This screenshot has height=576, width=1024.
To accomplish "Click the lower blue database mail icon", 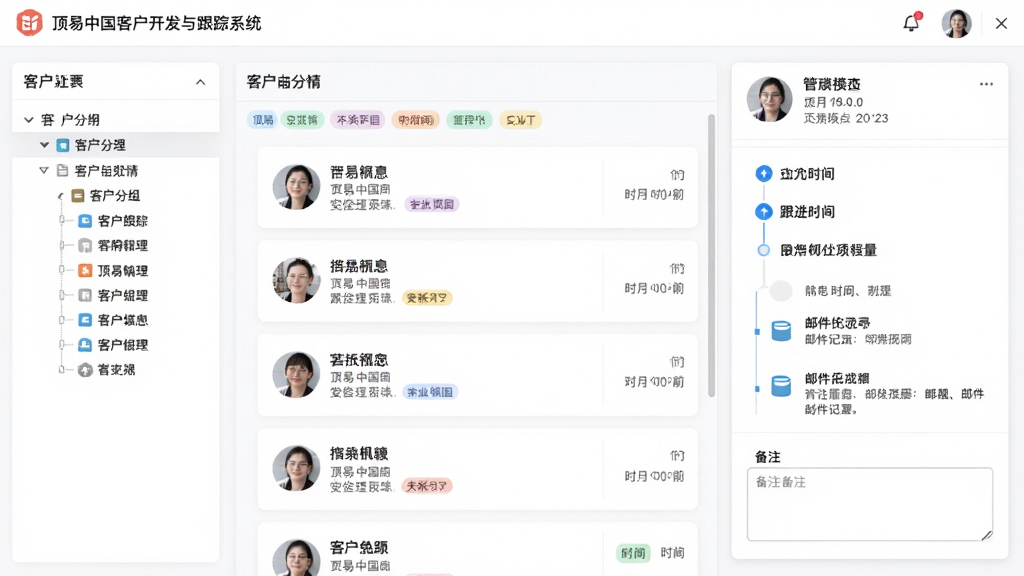I will tap(781, 387).
